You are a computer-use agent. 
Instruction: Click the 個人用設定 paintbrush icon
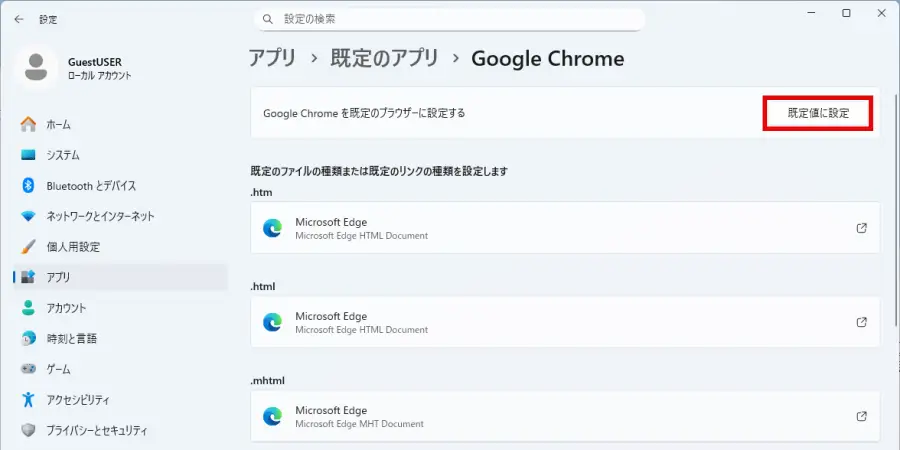point(28,247)
